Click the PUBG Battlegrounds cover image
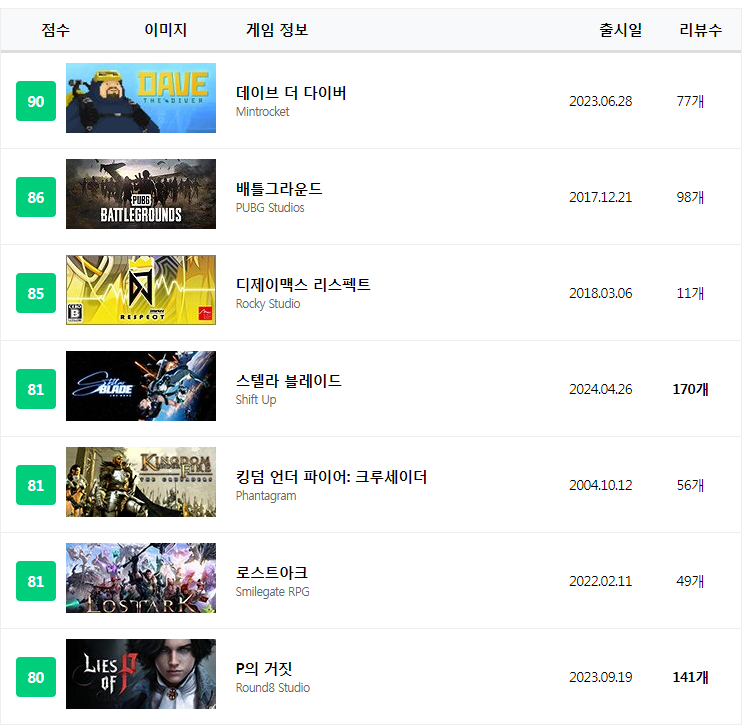742x725 pixels. click(141, 194)
